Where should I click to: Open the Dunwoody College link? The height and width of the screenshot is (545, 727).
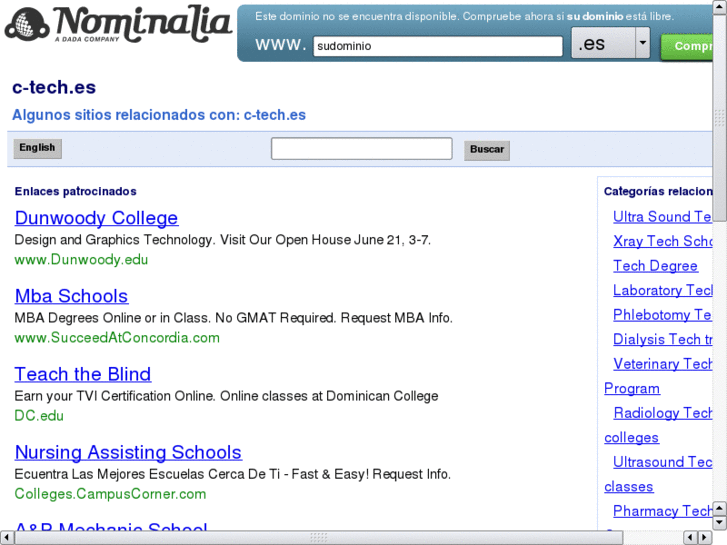tap(96, 218)
